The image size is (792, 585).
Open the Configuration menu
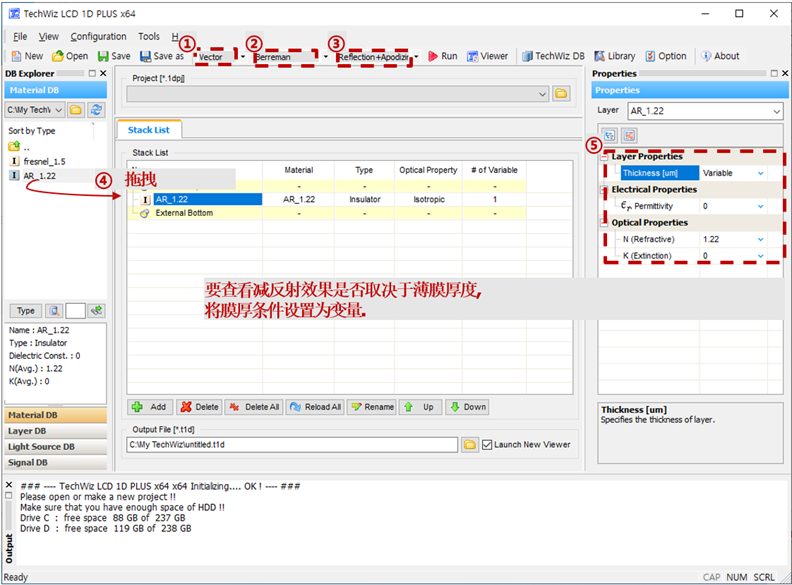(98, 36)
